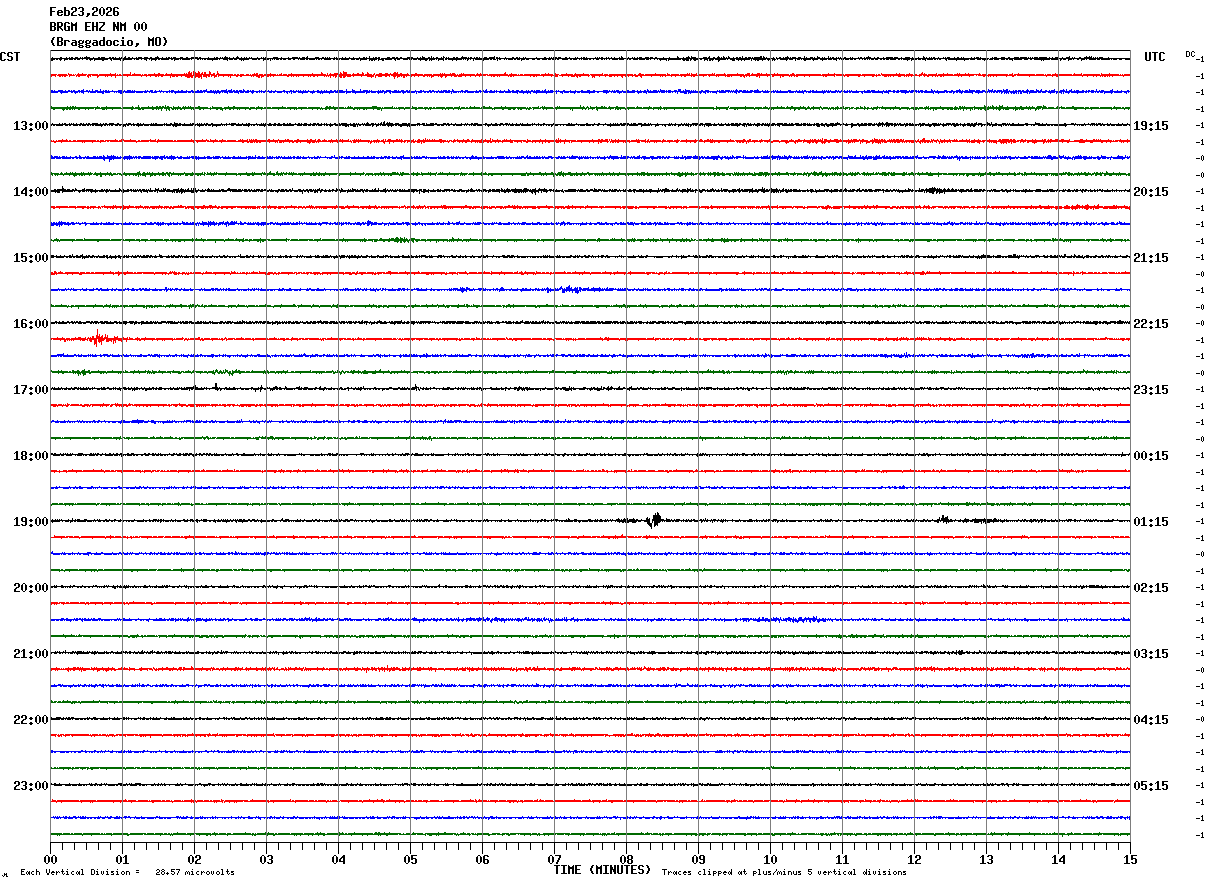Click the red burst on trace below 16:00
Screen dimensions: 1210x886
coord(98,339)
